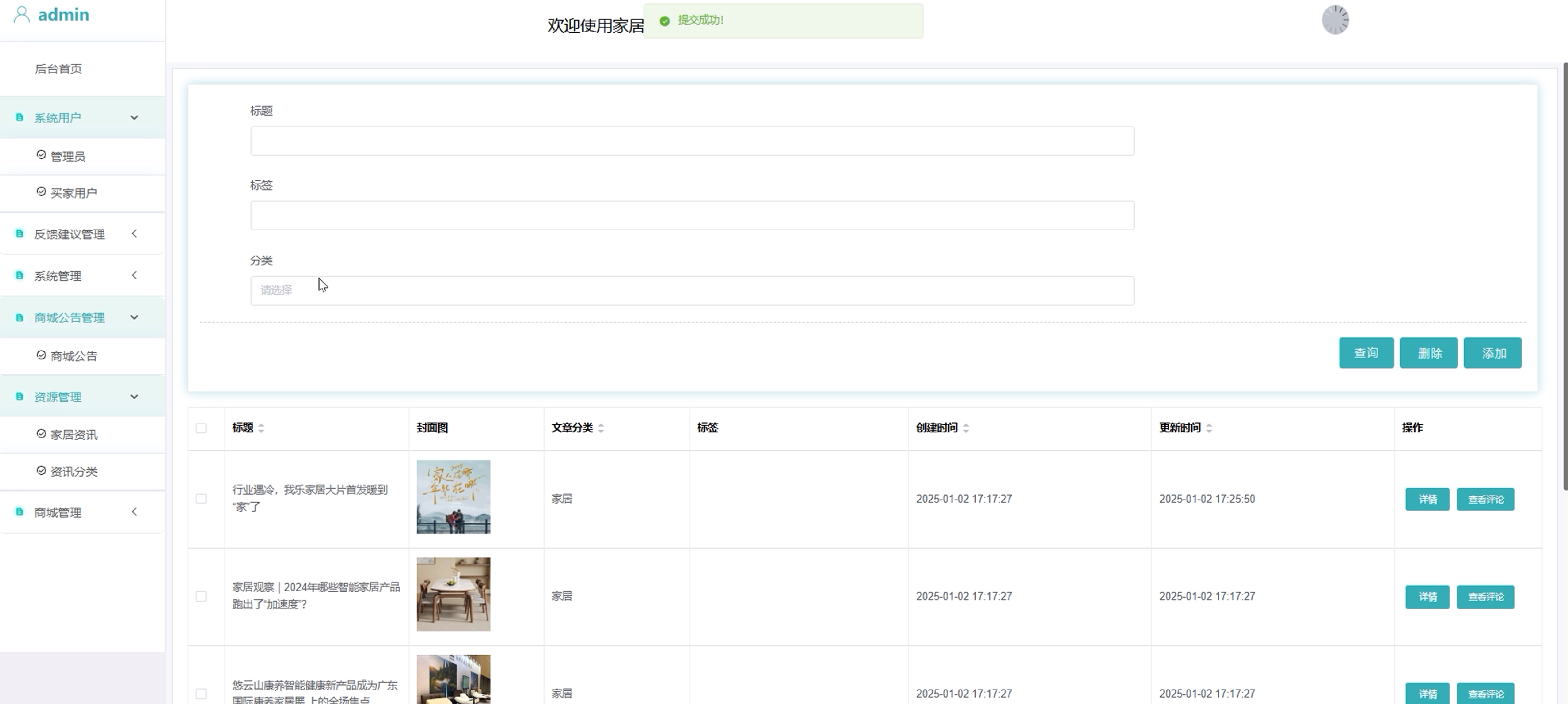1568x704 pixels.
Task: Click the sort icon on 更新时间 column
Action: 1209,428
